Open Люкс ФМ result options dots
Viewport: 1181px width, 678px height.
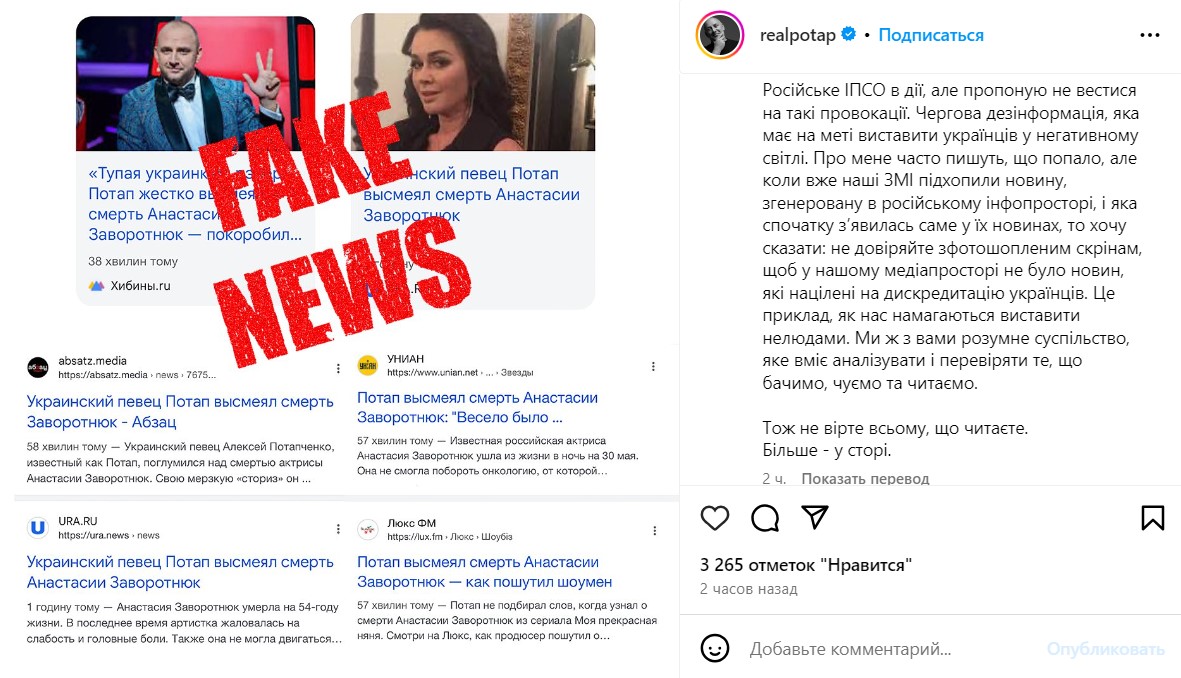(x=655, y=530)
